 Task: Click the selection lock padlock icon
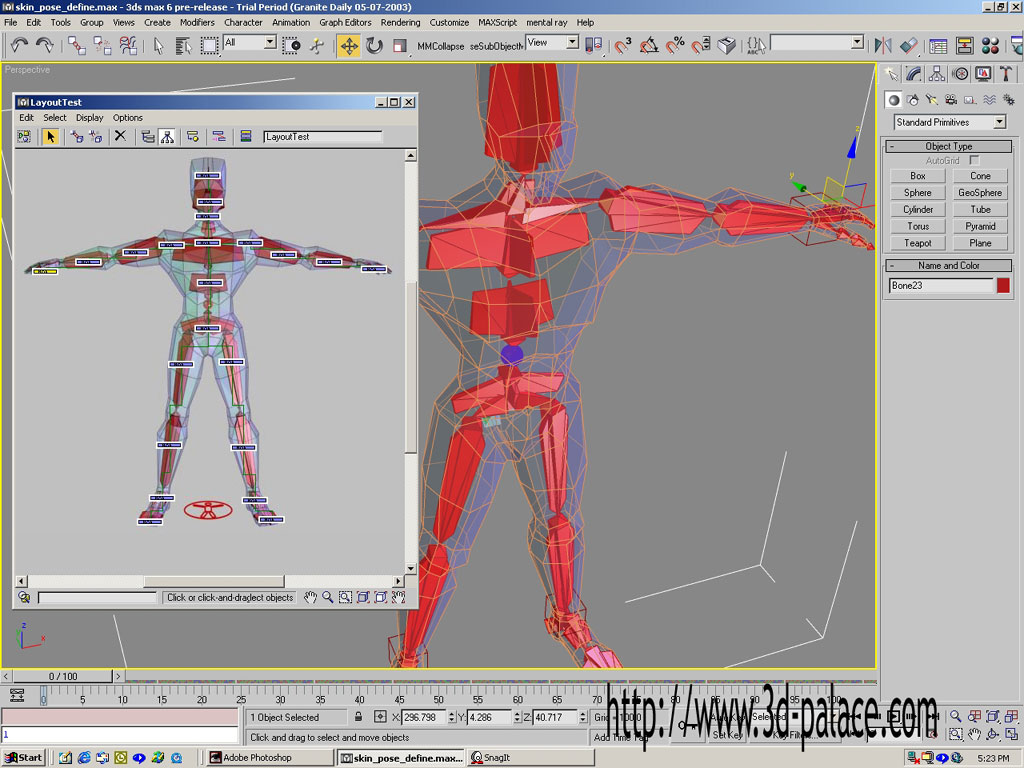pos(359,716)
